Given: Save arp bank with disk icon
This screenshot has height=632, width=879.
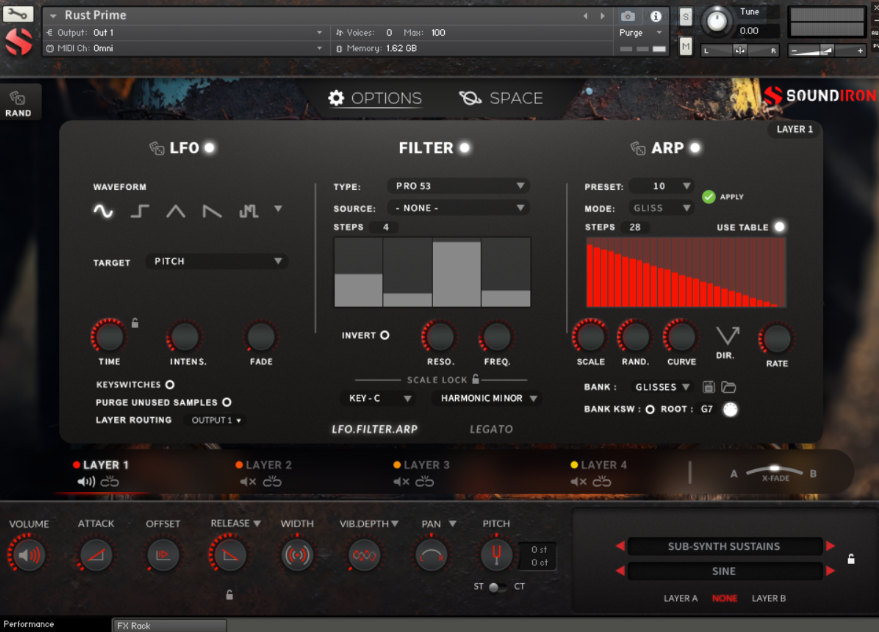Looking at the screenshot, I should [x=709, y=387].
